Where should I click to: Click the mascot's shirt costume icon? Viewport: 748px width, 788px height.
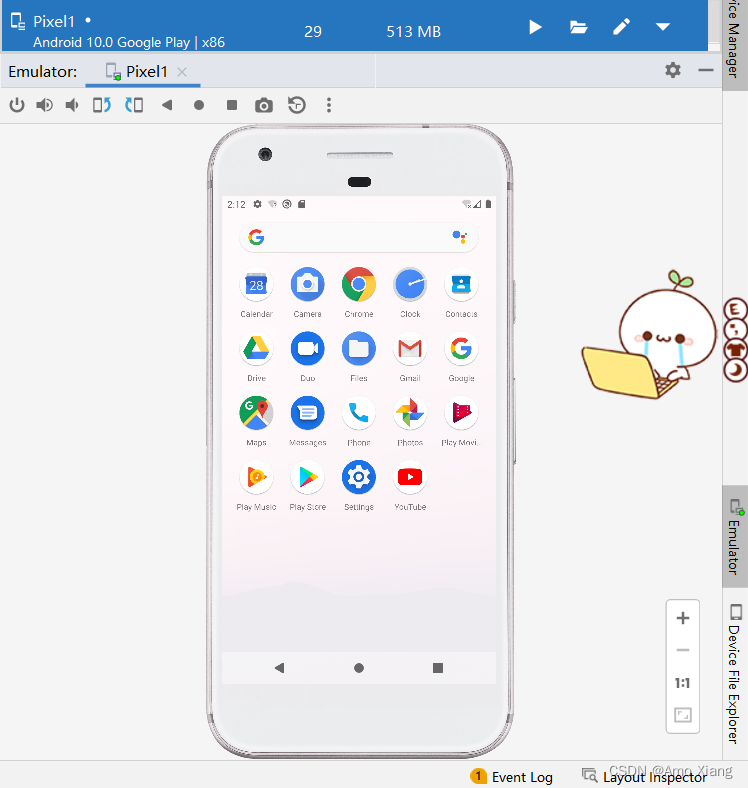pos(735,350)
